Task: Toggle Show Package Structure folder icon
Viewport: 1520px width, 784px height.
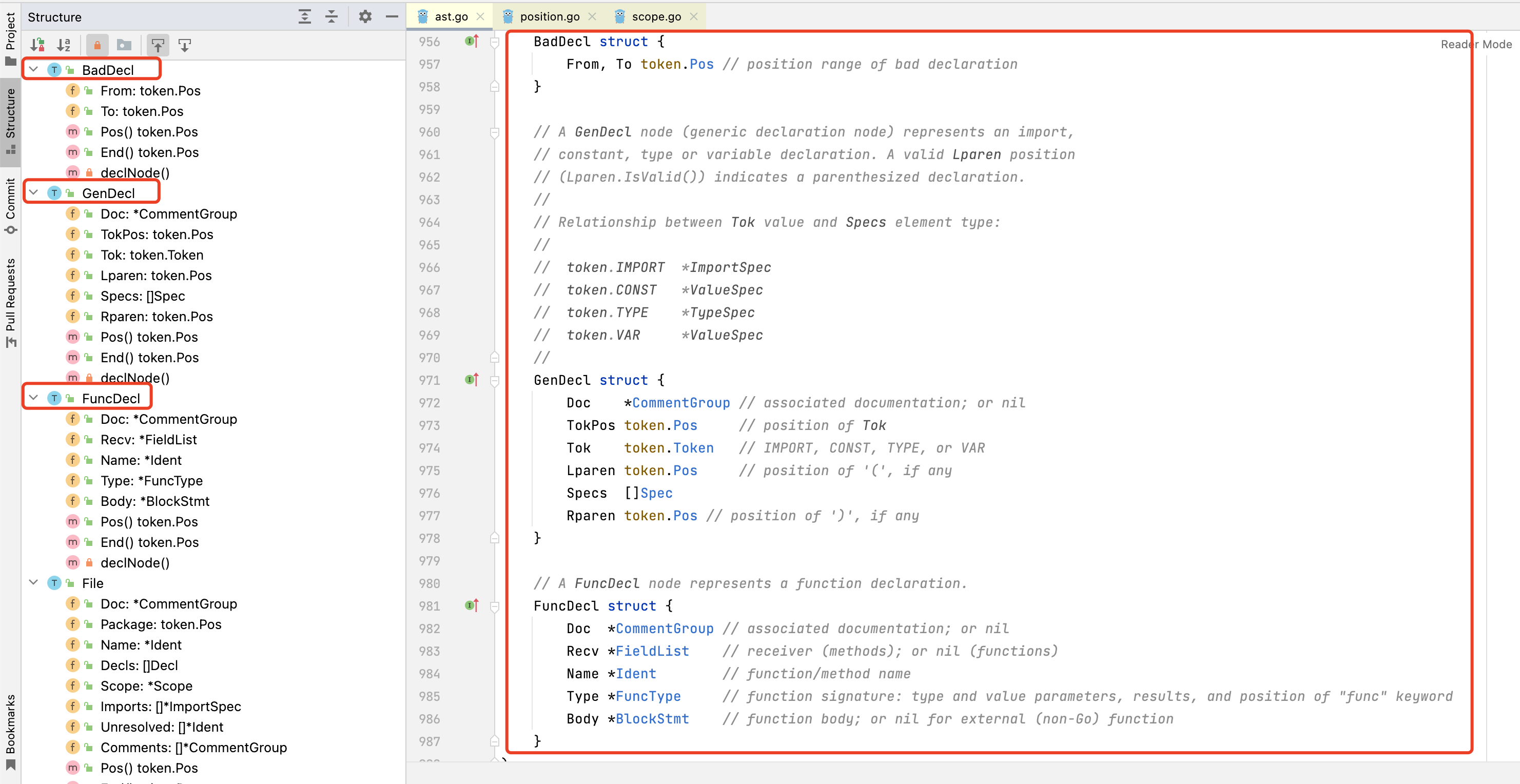Action: (124, 45)
